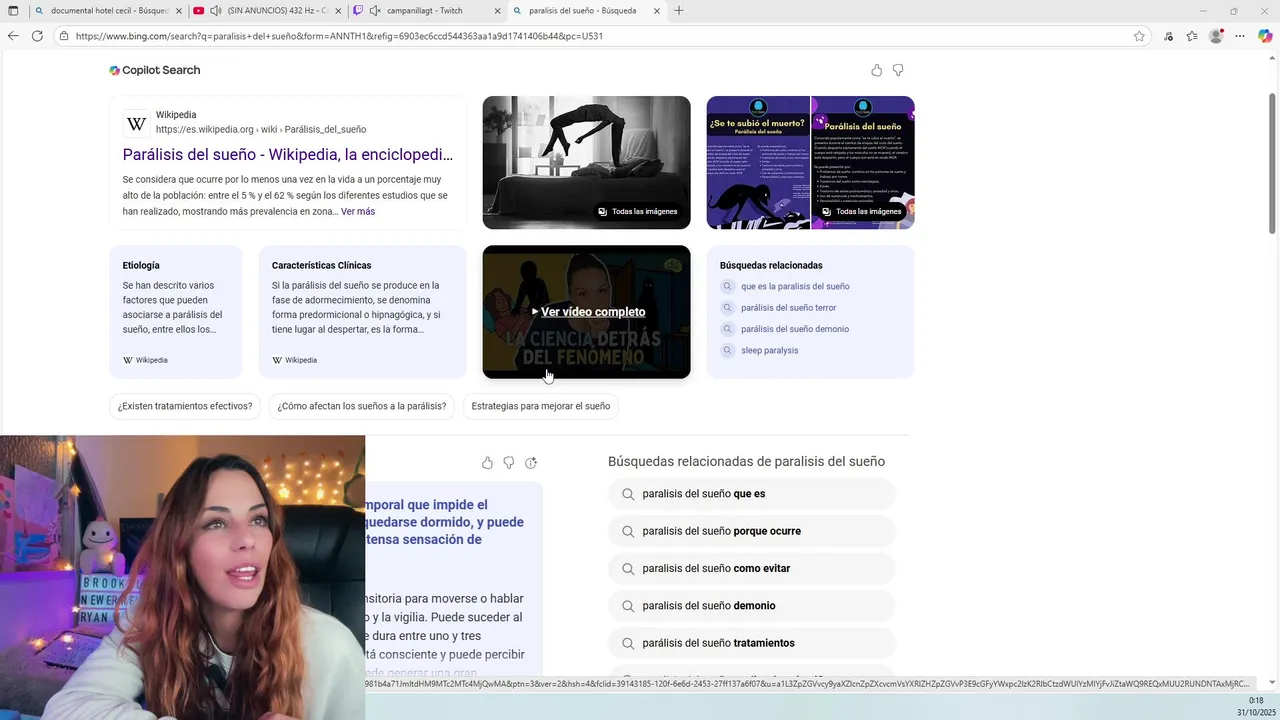Select the paralisis del sueño search tab

[586, 11]
